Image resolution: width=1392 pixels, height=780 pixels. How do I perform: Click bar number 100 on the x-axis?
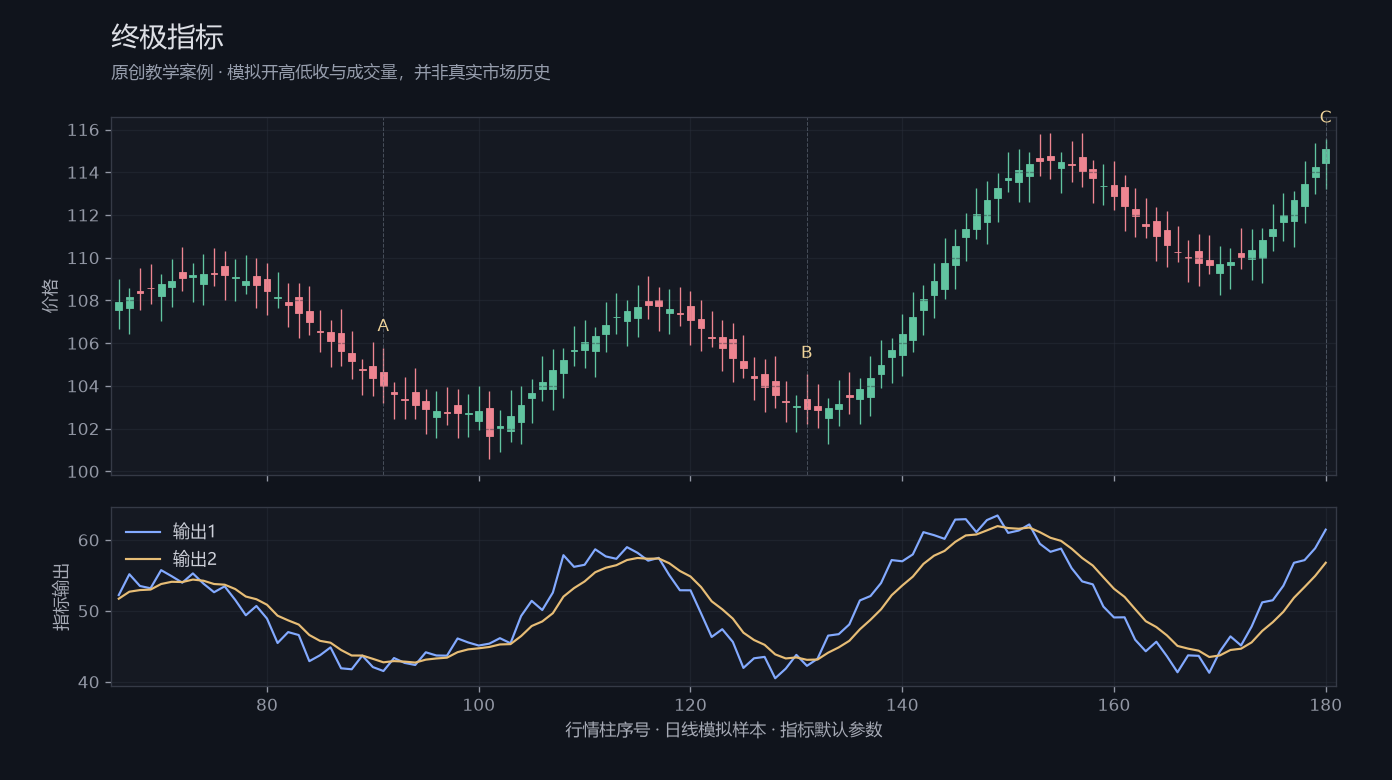tap(479, 704)
